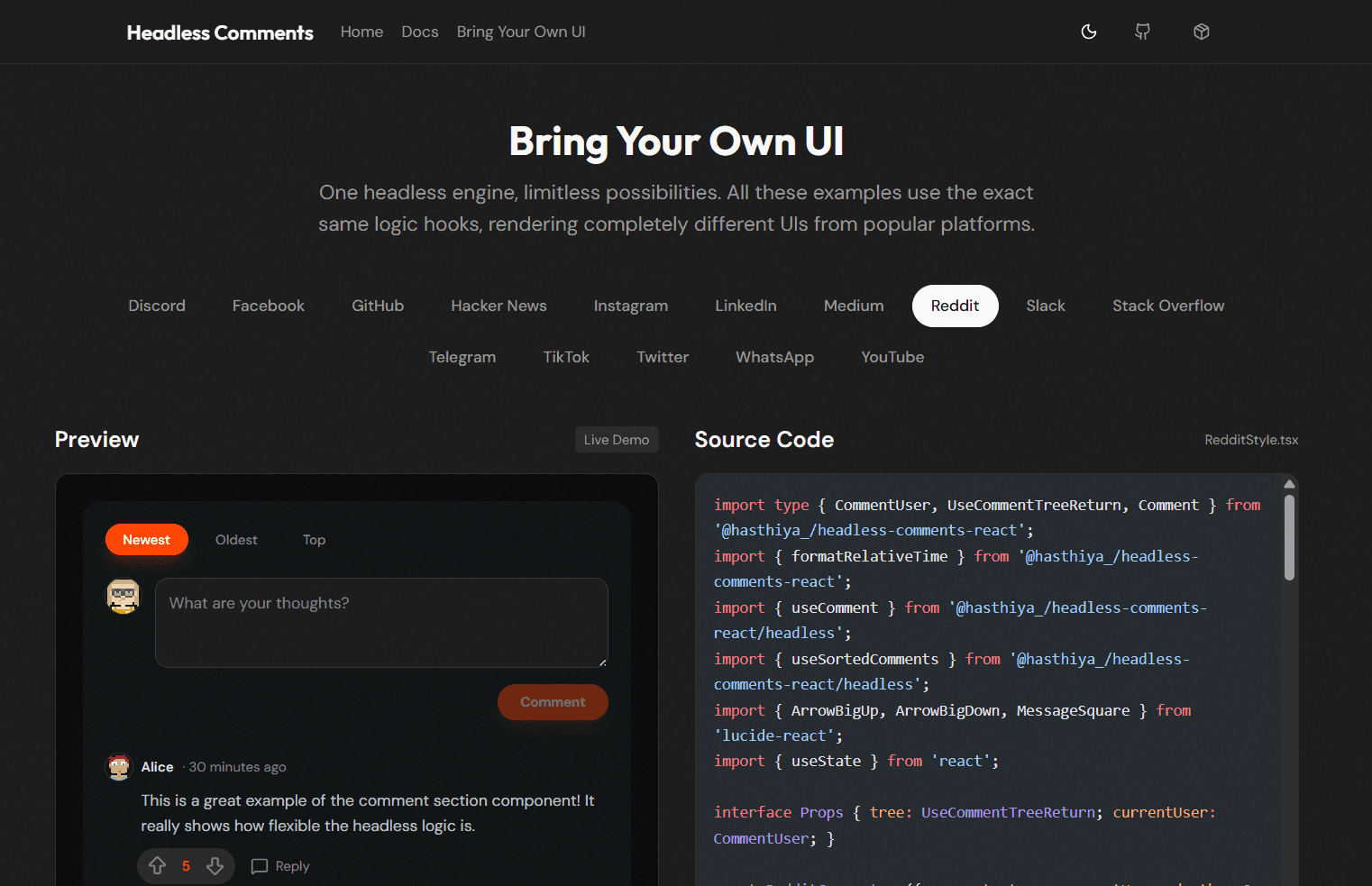
Task: Open the npm package box icon
Action: point(1201,32)
